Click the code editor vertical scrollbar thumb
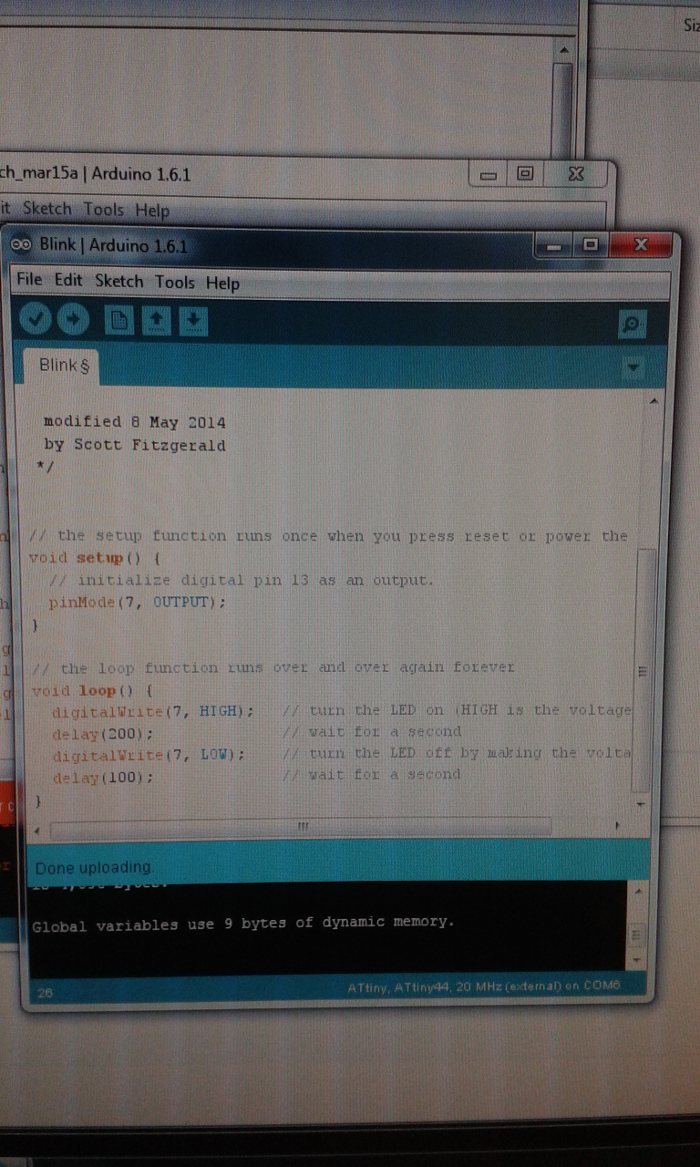 [643, 670]
